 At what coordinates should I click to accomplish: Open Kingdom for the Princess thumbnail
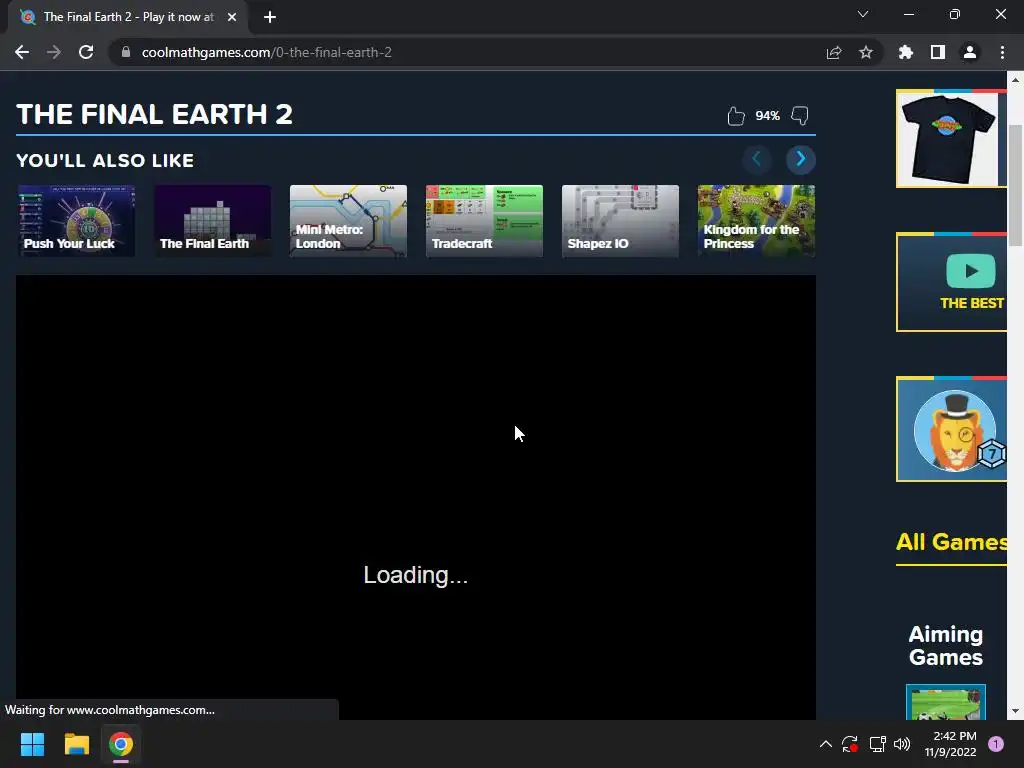pos(756,221)
